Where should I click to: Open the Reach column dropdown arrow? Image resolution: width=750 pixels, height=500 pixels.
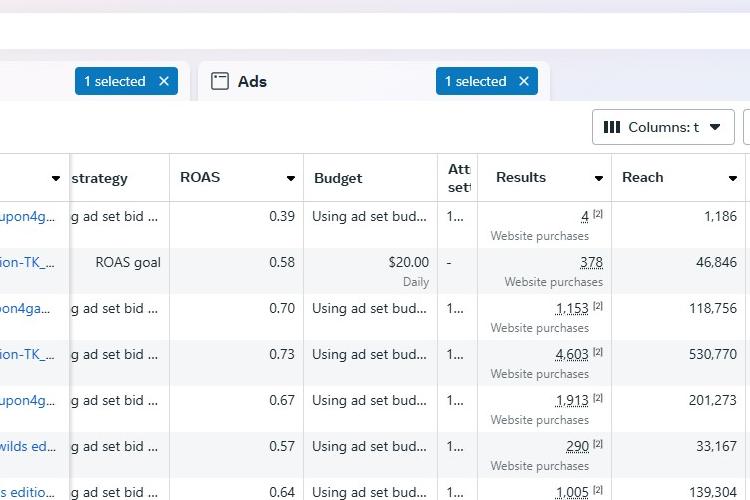(733, 179)
